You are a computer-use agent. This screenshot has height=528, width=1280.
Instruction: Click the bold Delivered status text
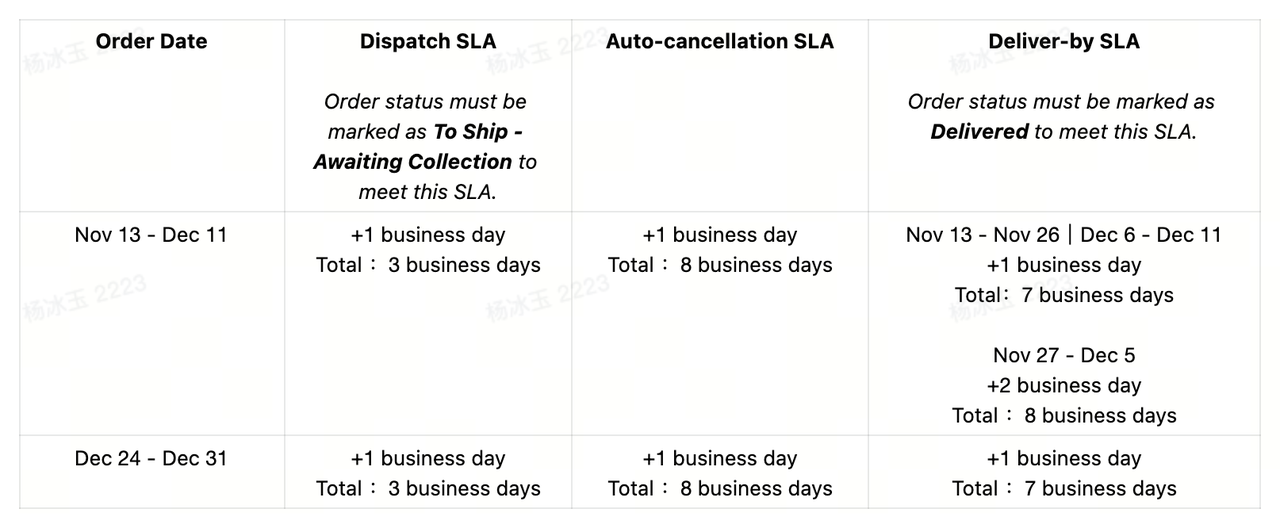tap(979, 132)
